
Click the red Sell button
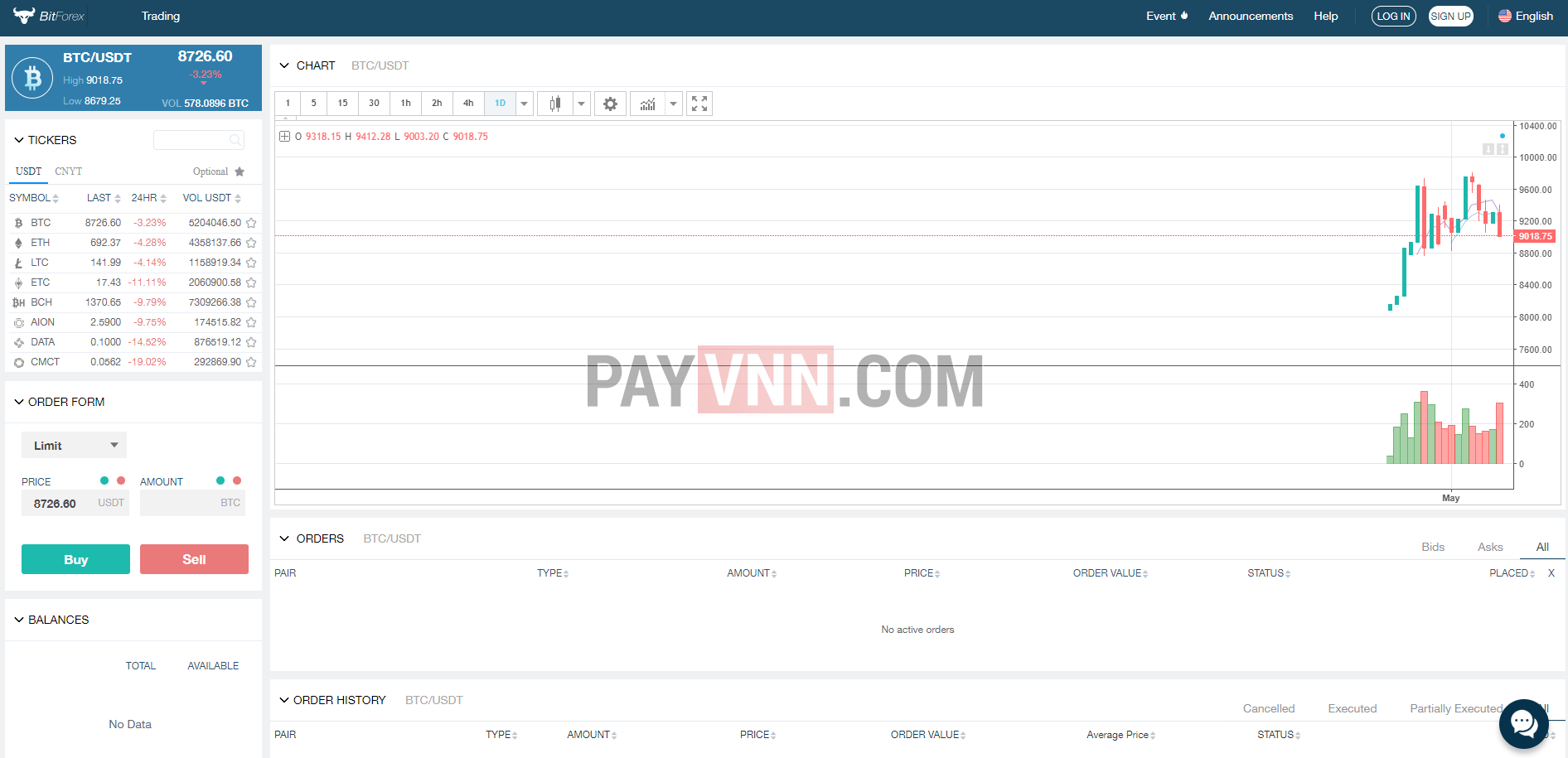[x=194, y=559]
